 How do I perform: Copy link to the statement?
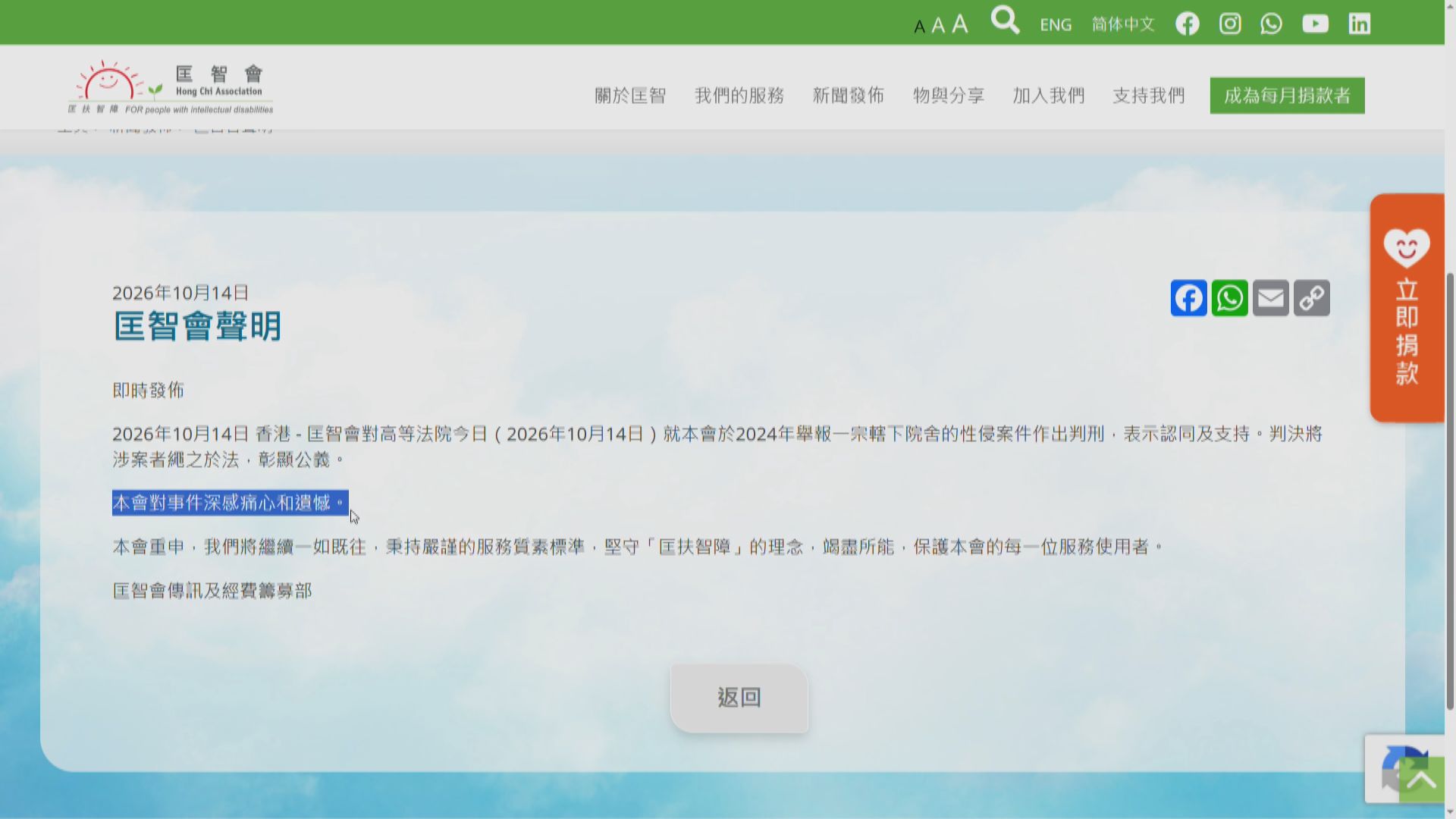tap(1311, 298)
